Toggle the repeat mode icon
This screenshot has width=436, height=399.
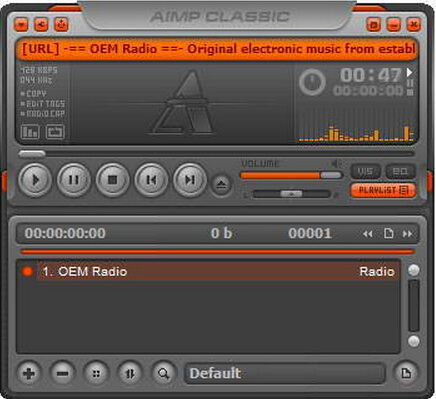pyautogui.click(x=55, y=132)
